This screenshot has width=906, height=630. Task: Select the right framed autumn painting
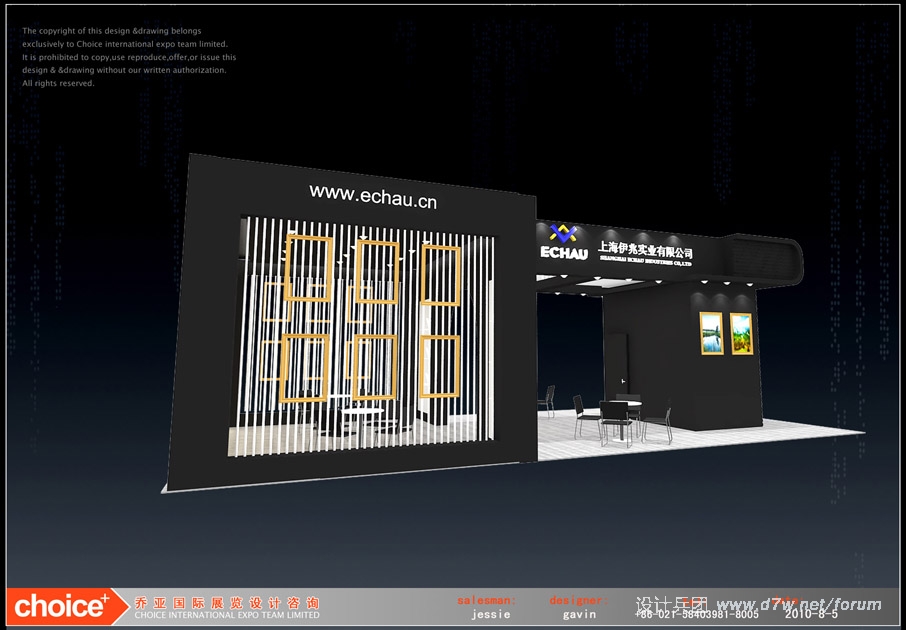(741, 333)
